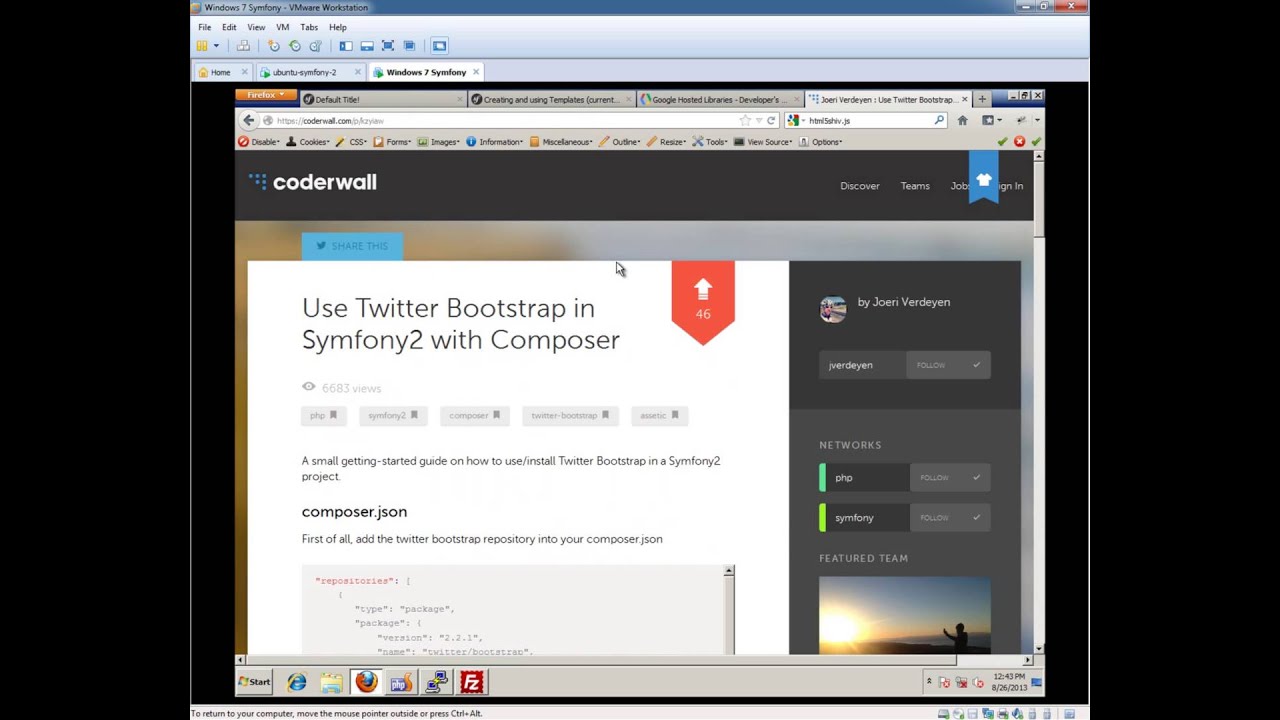Screen dimensions: 1280x720
Task: Open coderwall Discover link
Action: coord(860,186)
